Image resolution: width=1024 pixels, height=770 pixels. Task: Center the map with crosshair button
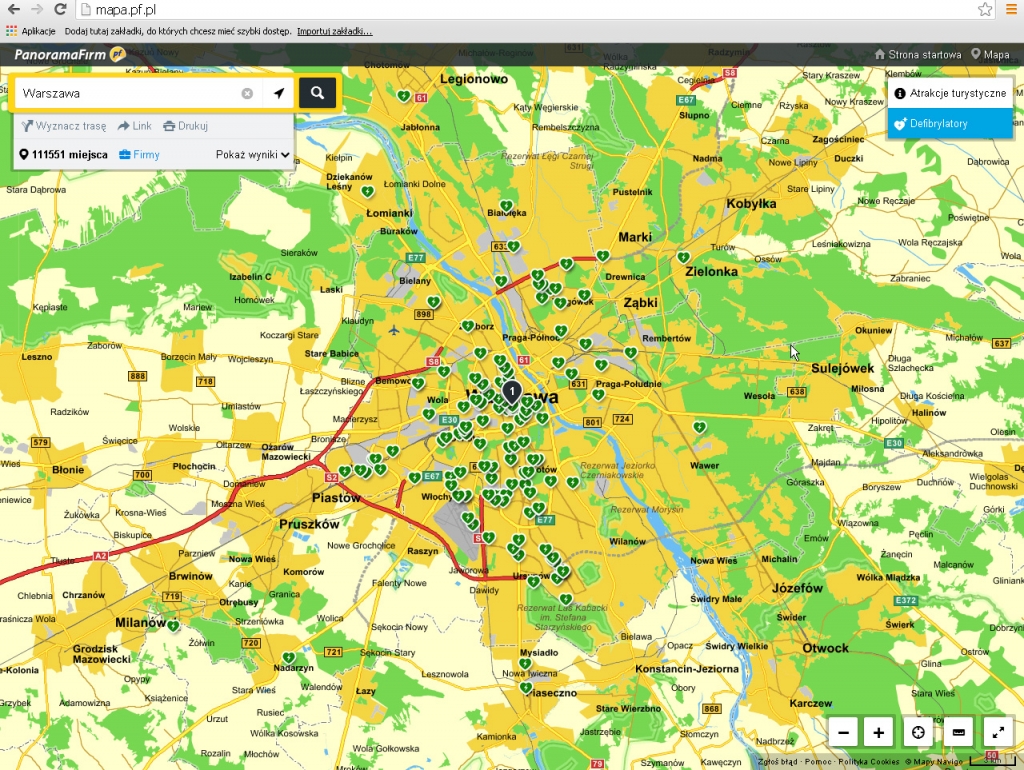tap(917, 733)
